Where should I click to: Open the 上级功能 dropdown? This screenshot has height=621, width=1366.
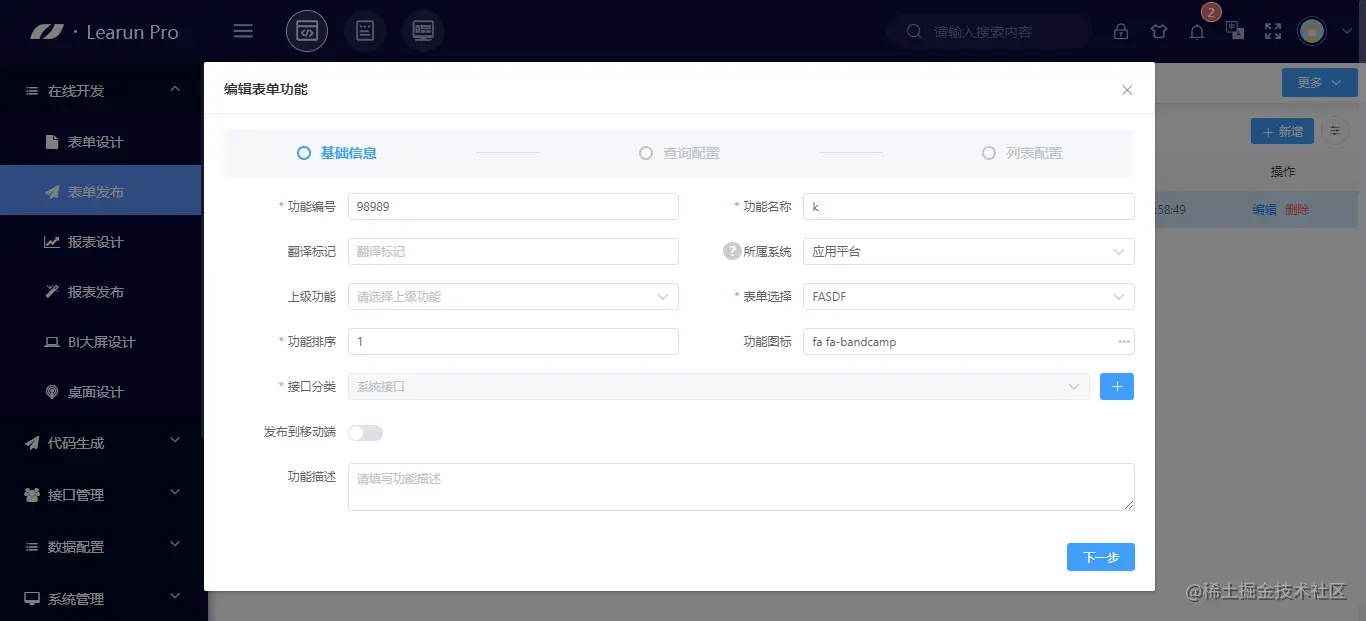513,296
